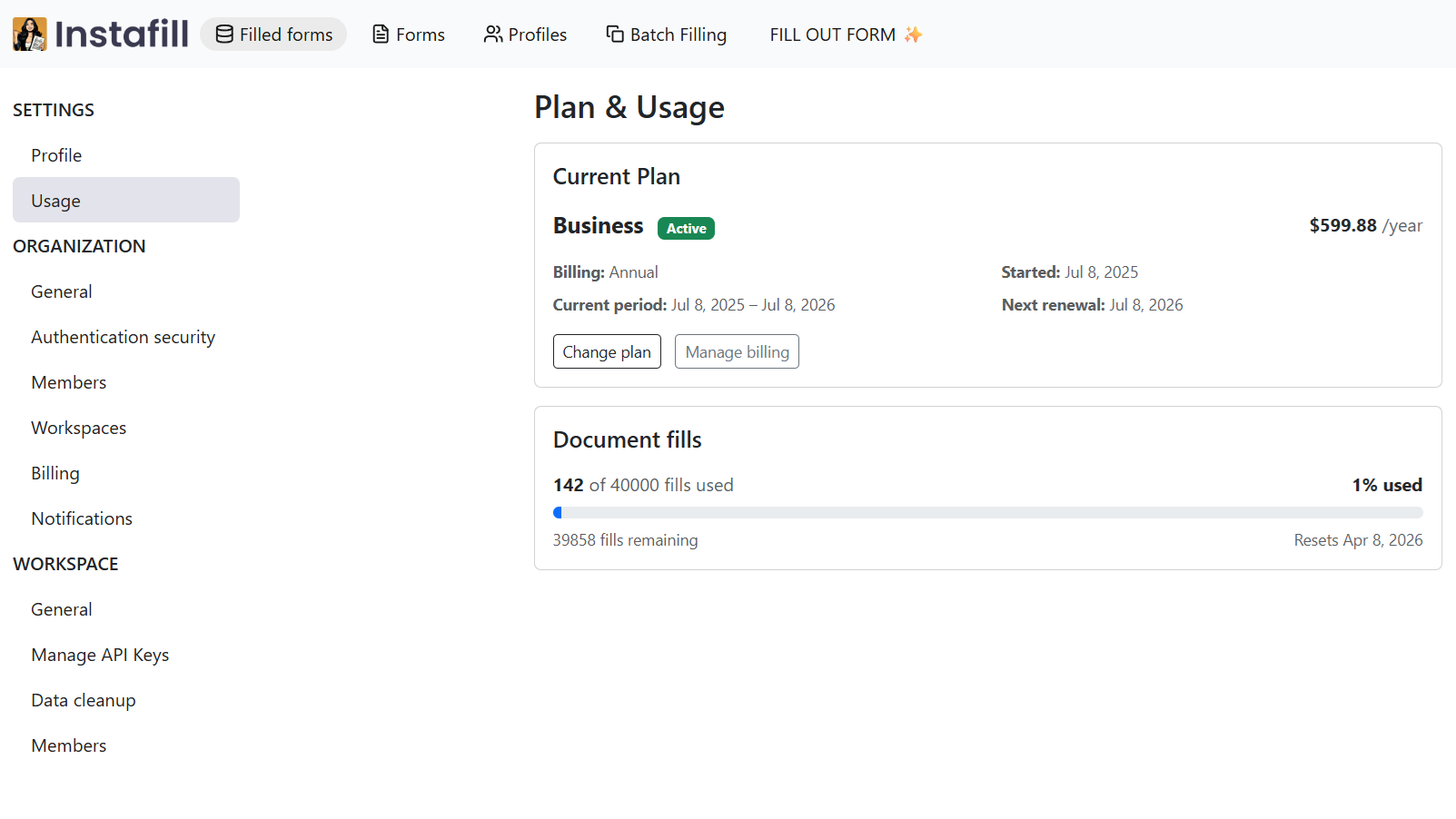Go to the Batch Filling tab

pos(678,35)
